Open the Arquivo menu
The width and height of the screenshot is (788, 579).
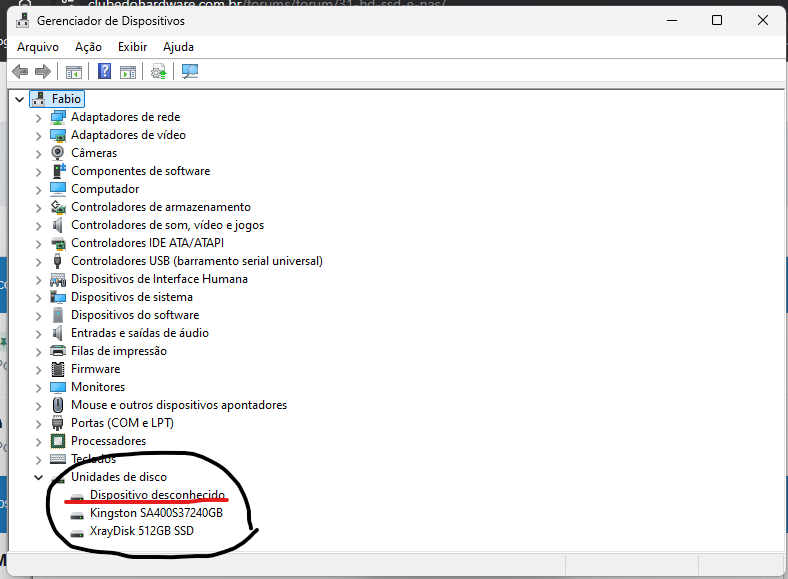tap(38, 47)
